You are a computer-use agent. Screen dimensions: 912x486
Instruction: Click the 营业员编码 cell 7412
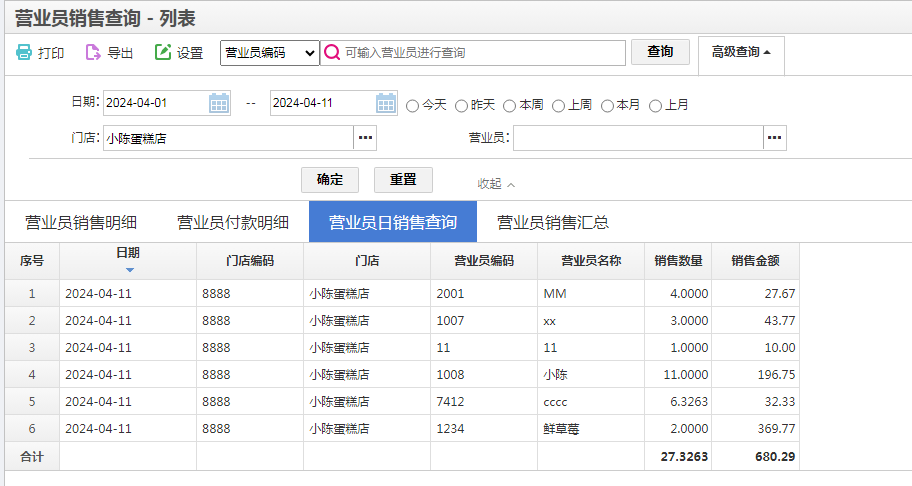[484, 402]
